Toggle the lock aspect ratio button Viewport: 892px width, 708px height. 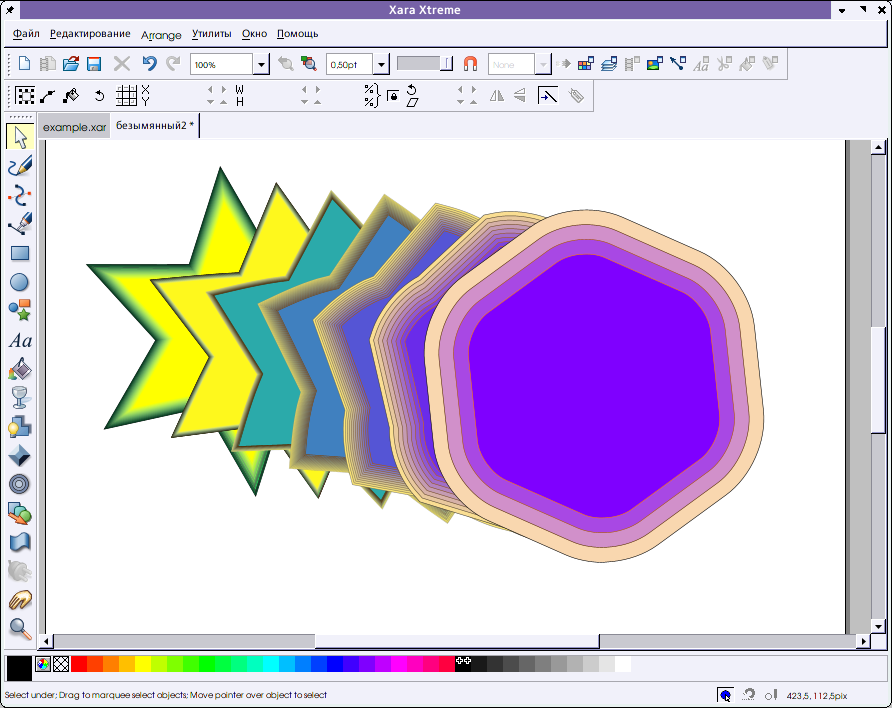pyautogui.click(x=392, y=96)
